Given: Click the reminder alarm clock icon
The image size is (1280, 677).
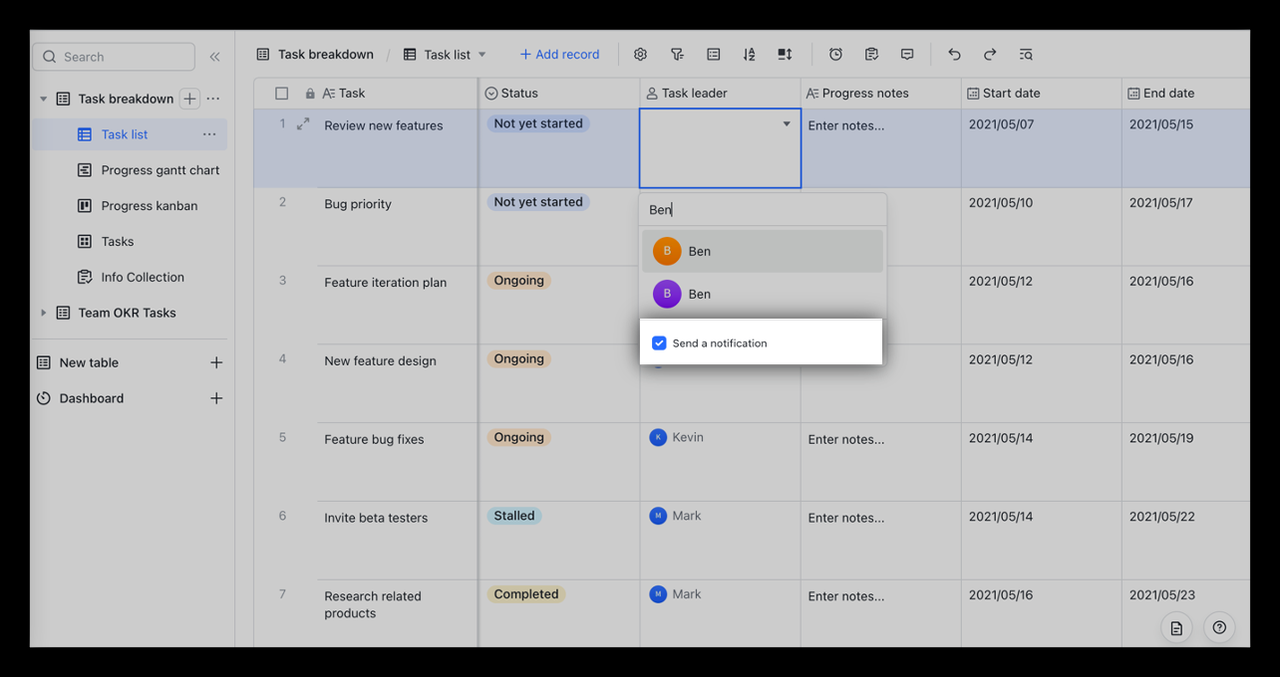Looking at the screenshot, I should (835, 55).
